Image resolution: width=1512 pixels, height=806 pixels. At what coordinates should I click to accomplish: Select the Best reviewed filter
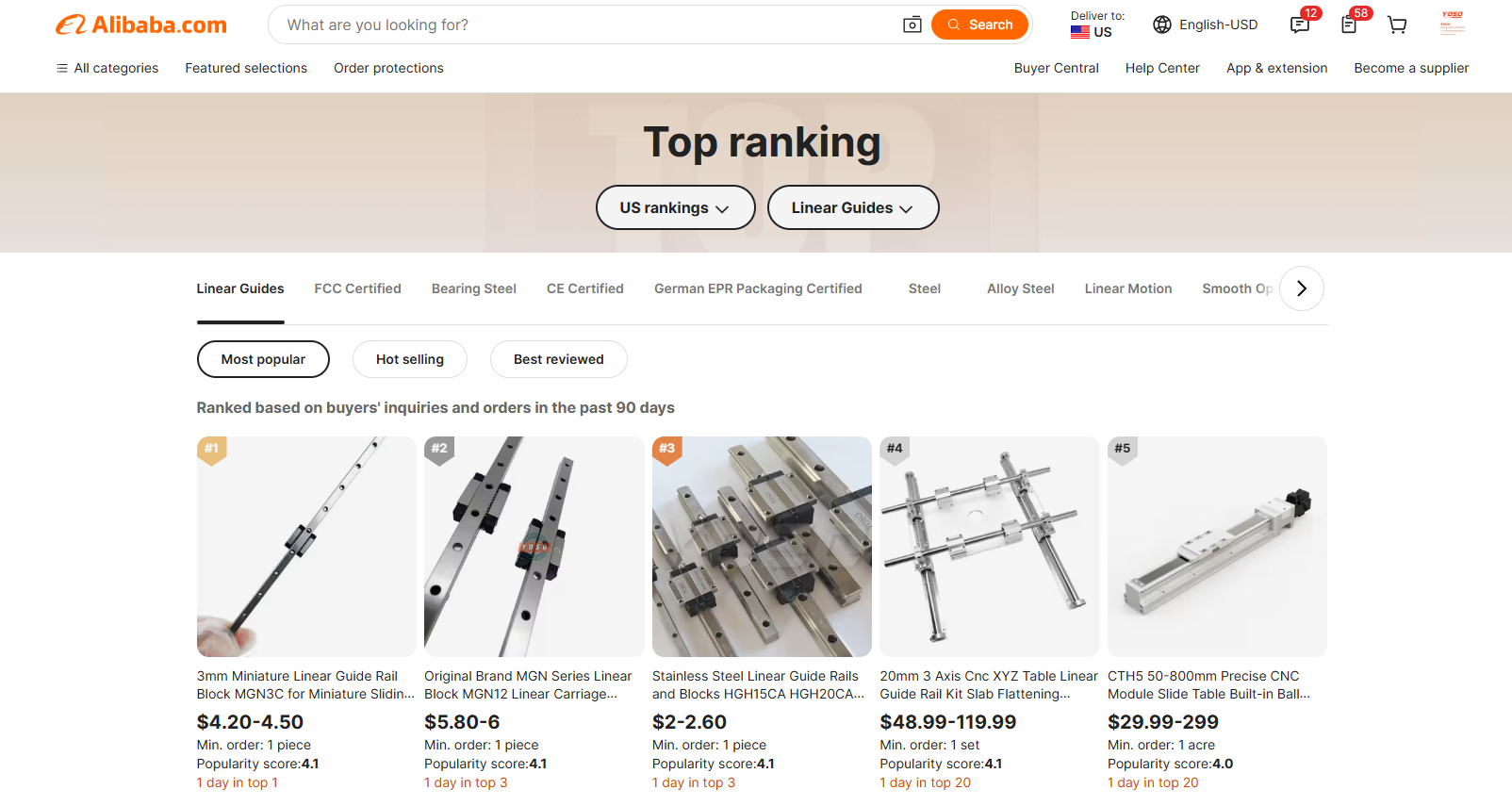click(x=558, y=359)
